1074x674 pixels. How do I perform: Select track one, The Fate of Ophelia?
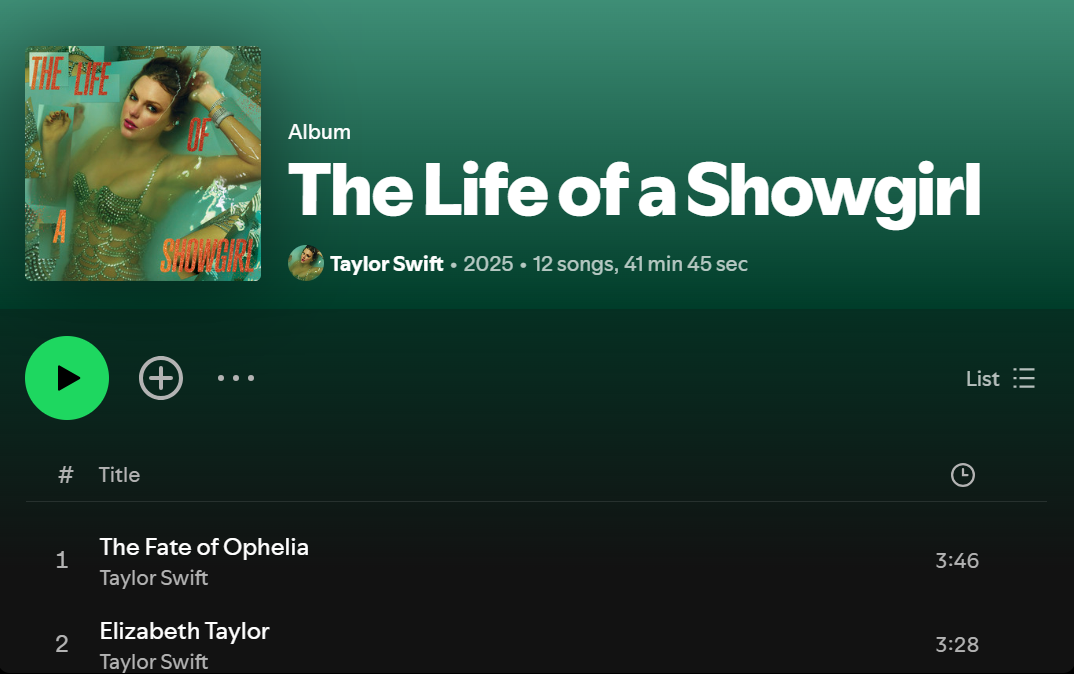204,548
